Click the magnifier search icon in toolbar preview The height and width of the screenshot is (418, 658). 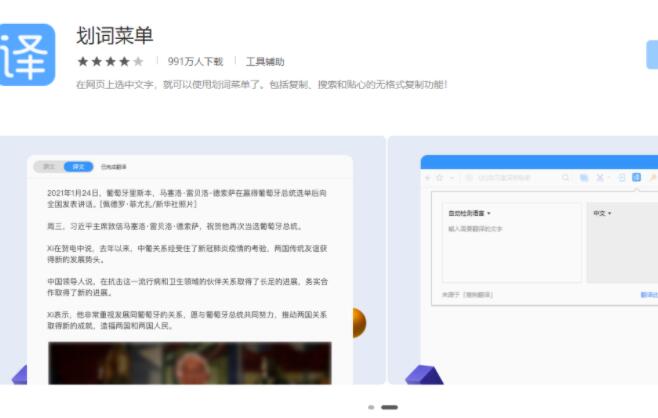coord(565,178)
